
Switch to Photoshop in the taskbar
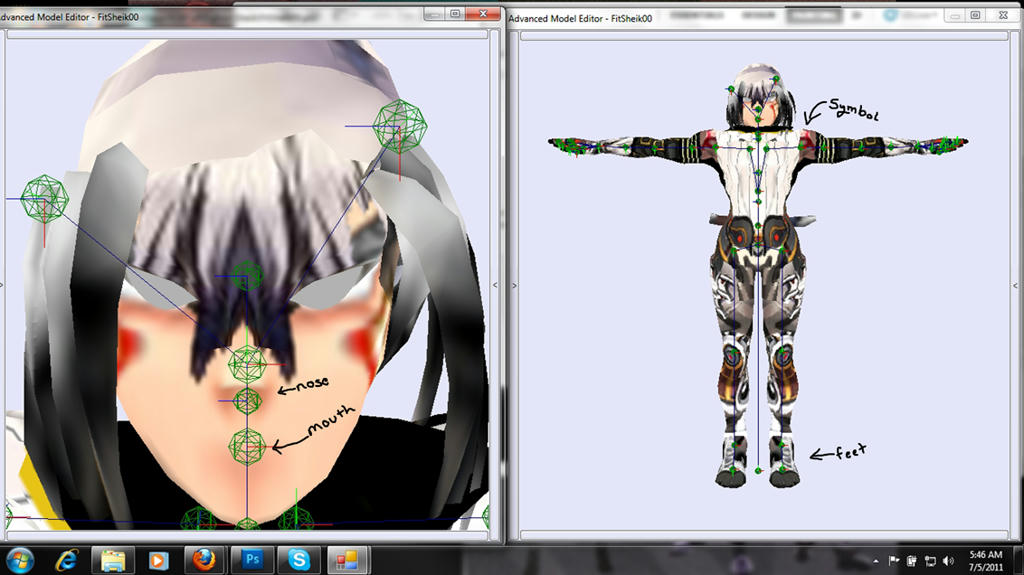pos(252,559)
